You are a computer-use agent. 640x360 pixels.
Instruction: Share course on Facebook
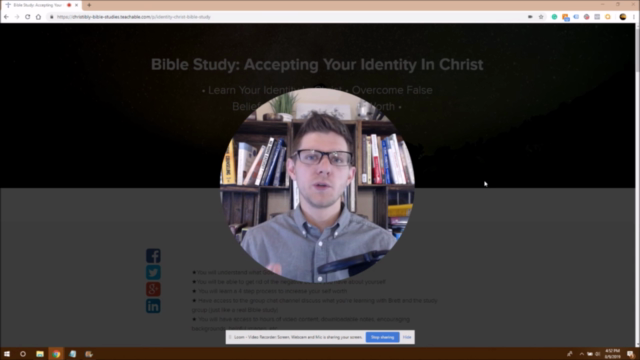pos(153,256)
